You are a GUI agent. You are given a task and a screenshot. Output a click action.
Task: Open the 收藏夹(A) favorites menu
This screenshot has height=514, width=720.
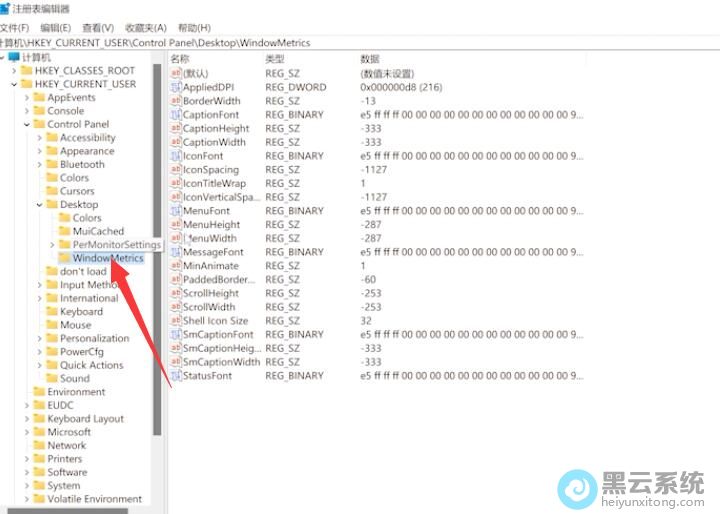coord(146,28)
